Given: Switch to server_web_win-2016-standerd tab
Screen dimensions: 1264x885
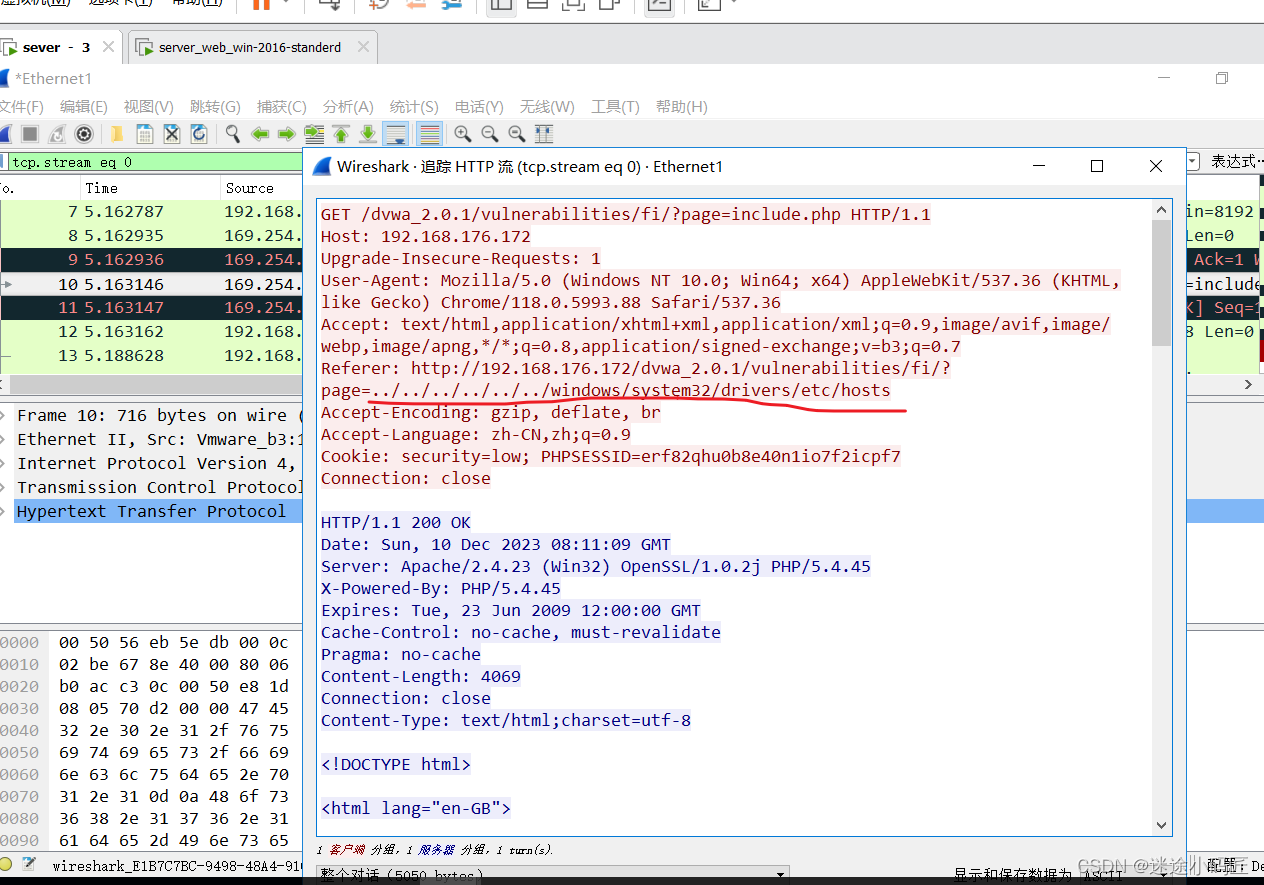Looking at the screenshot, I should (250, 47).
